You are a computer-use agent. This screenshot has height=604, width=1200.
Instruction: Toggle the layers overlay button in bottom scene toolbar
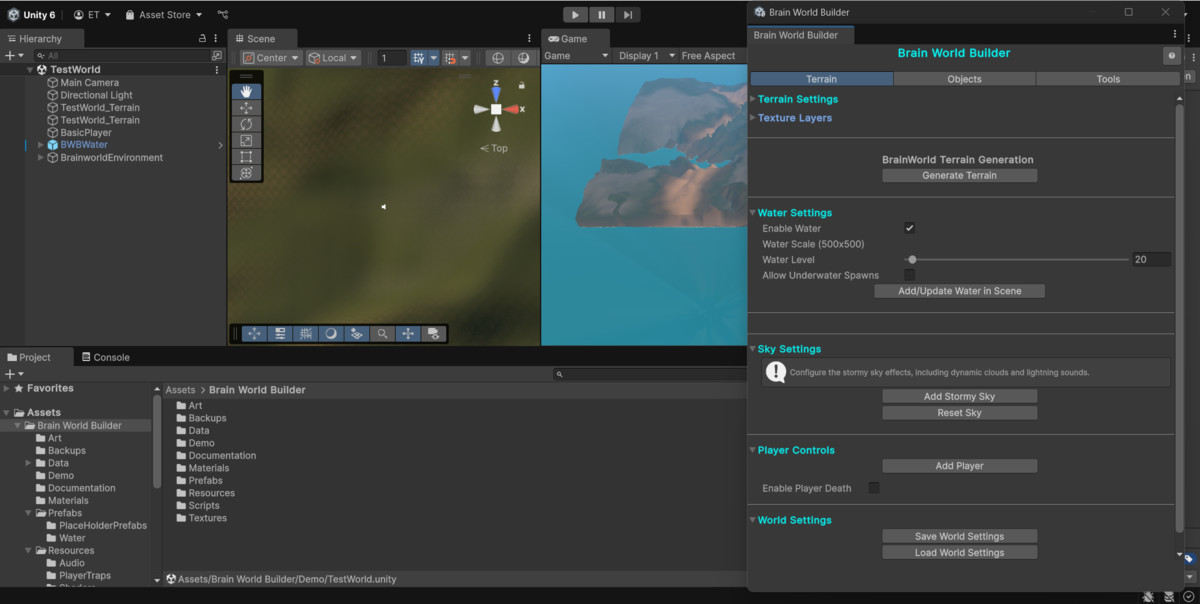(x=356, y=334)
